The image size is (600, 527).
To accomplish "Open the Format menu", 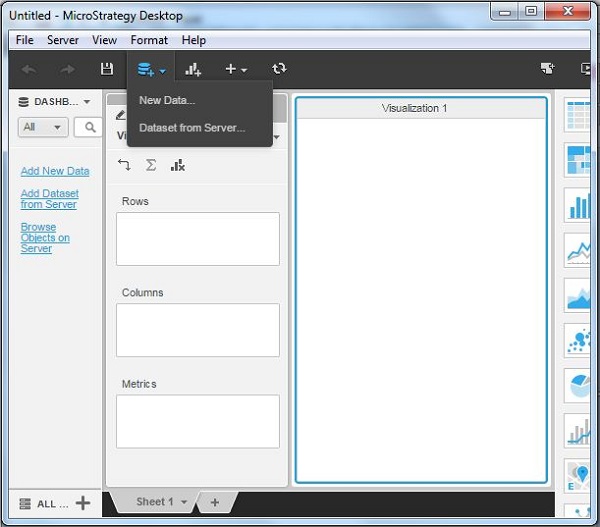I will pyautogui.click(x=149, y=40).
